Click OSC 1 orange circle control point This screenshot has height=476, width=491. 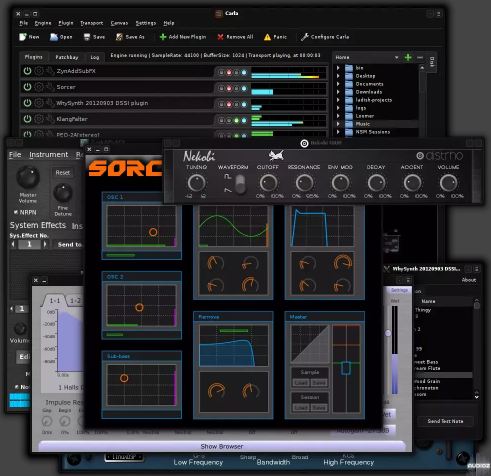153,232
